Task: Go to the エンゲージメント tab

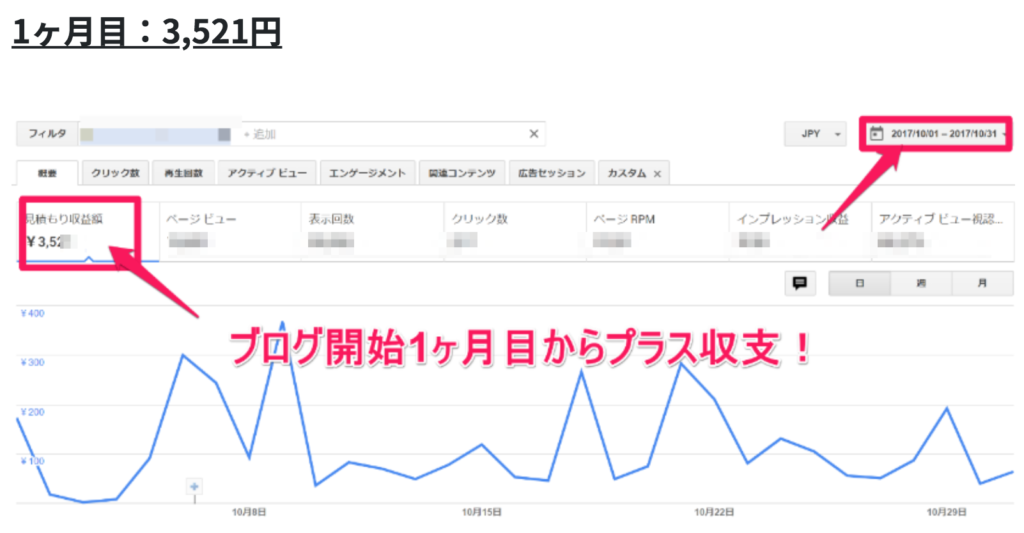Action: 367,173
